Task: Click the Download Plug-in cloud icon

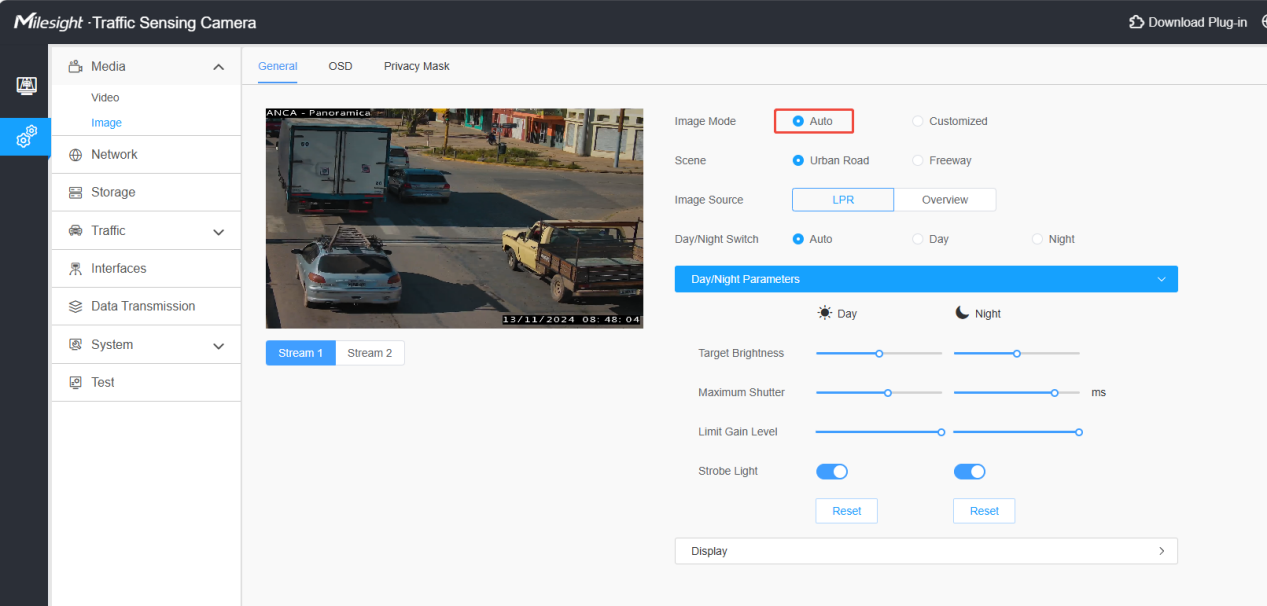Action: (1136, 22)
